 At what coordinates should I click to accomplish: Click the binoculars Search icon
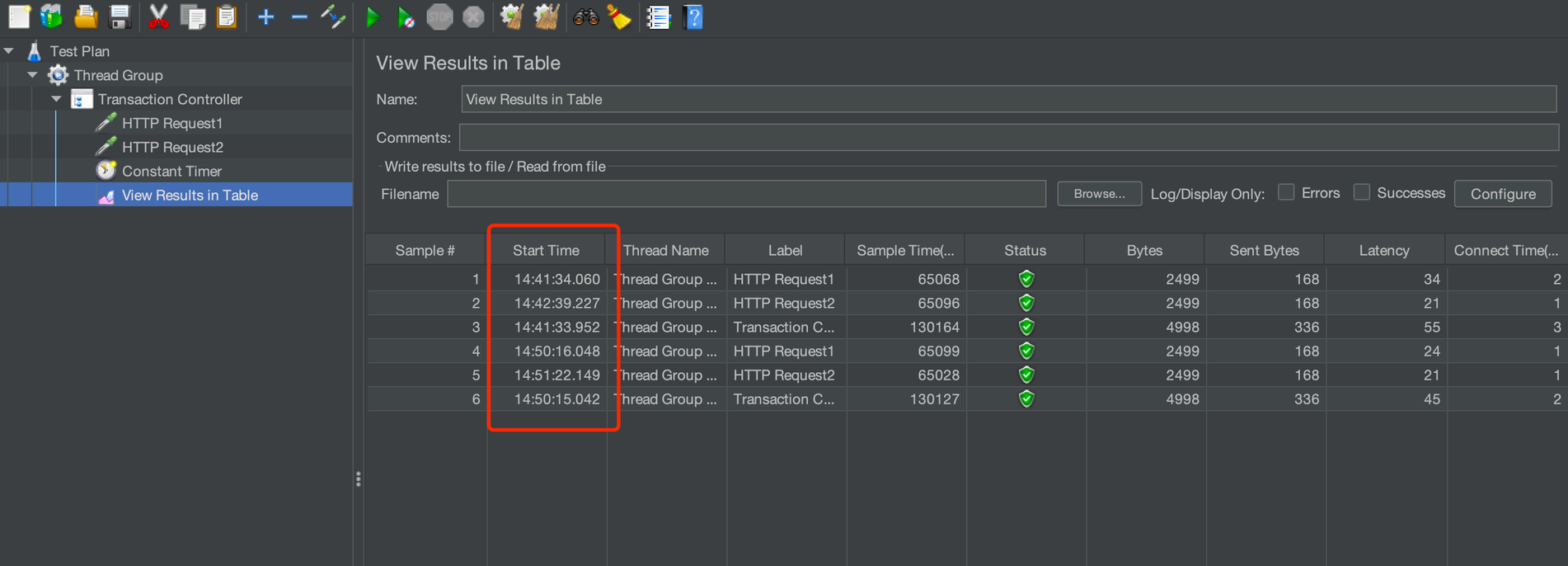coord(585,17)
